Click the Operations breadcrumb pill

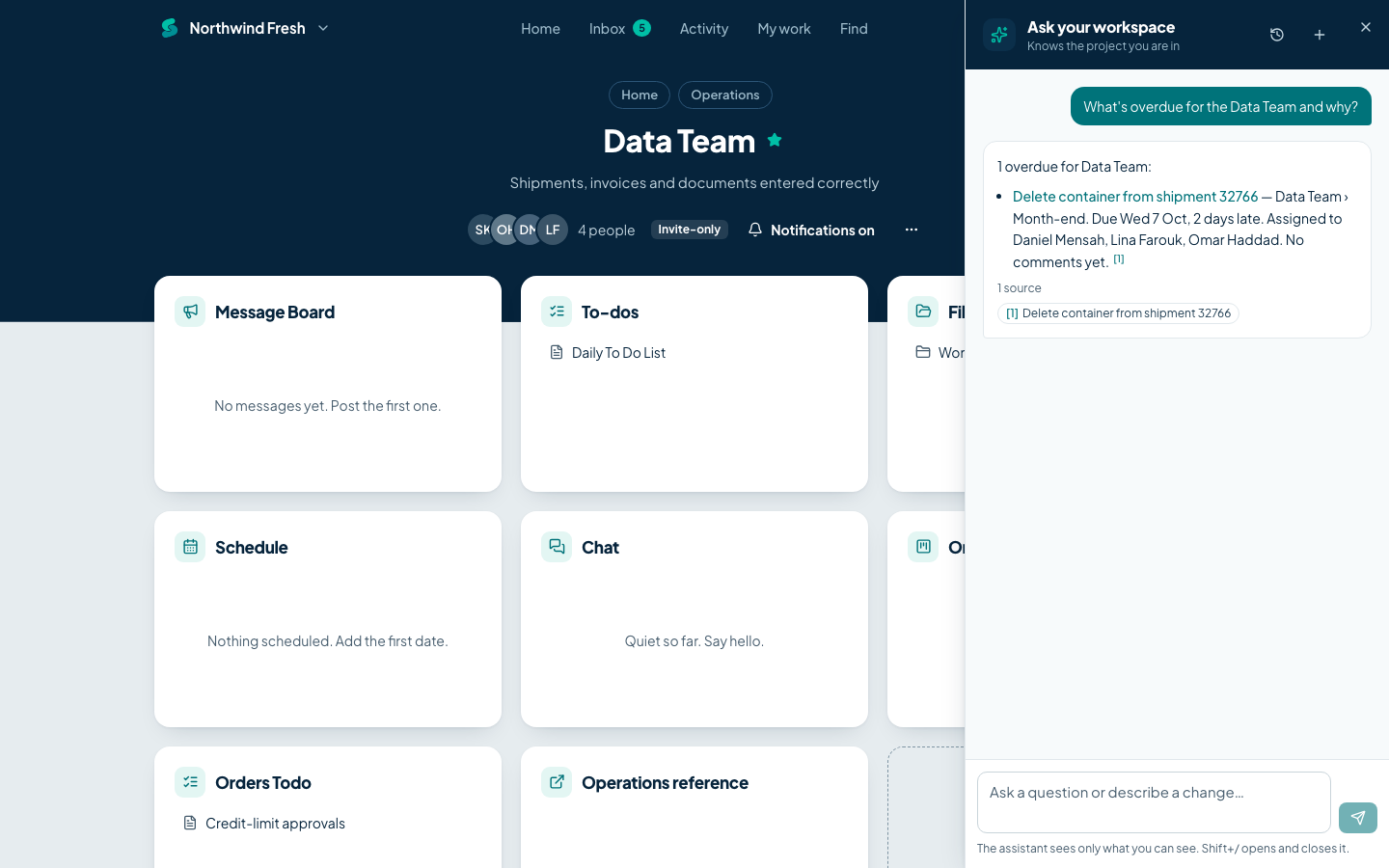[x=725, y=95]
